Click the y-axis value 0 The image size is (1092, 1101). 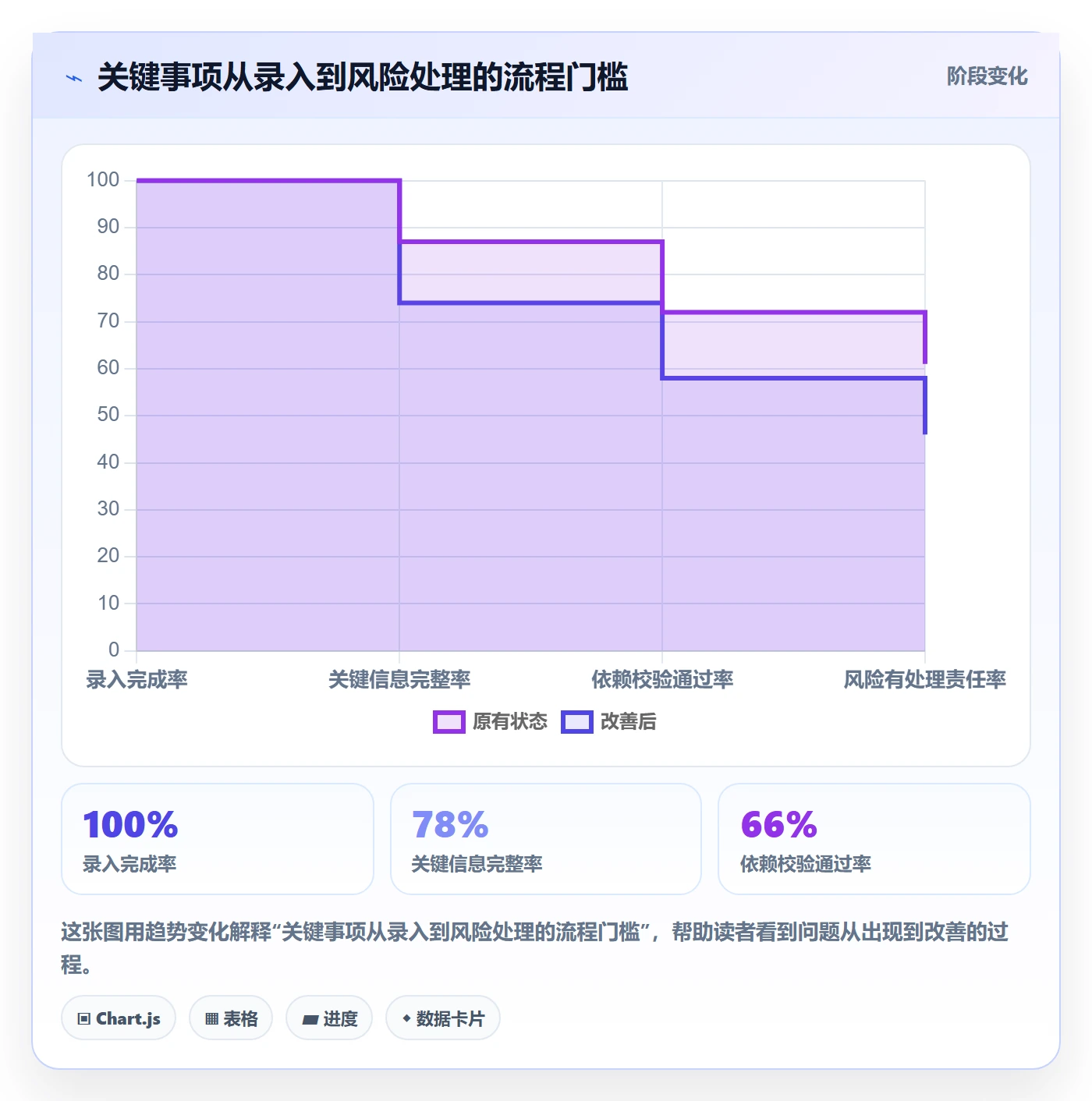114,650
